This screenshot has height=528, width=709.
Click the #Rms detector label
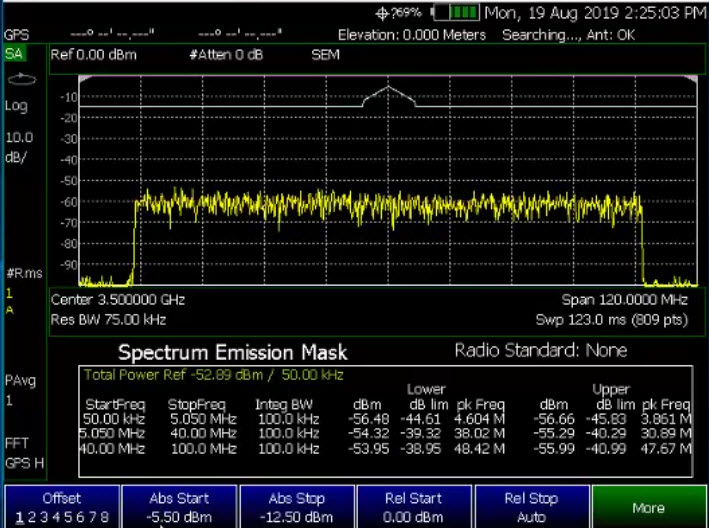pos(24,273)
